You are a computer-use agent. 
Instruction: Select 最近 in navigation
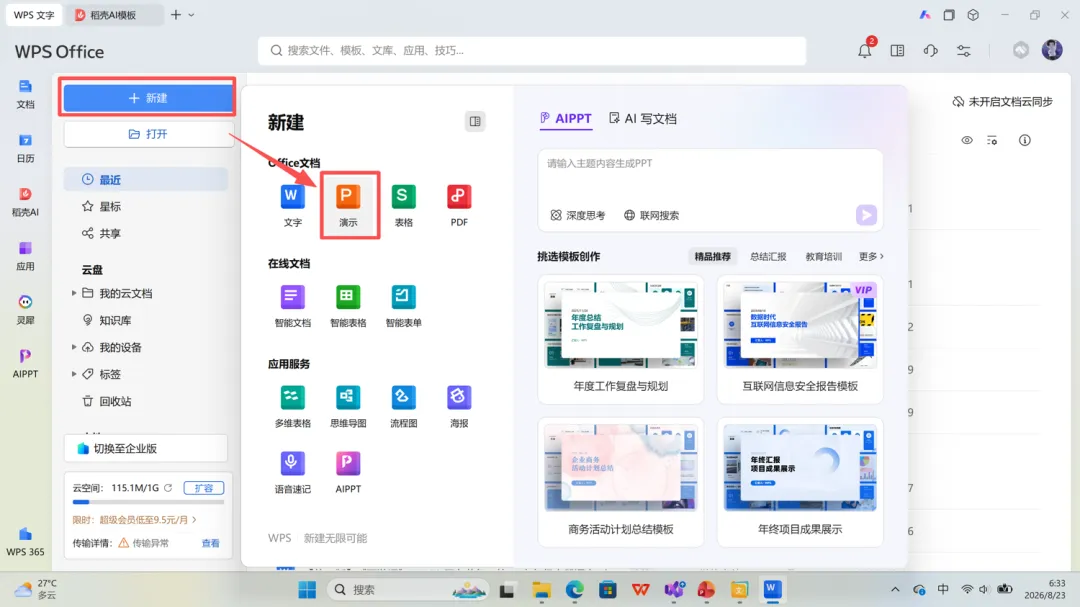point(146,179)
